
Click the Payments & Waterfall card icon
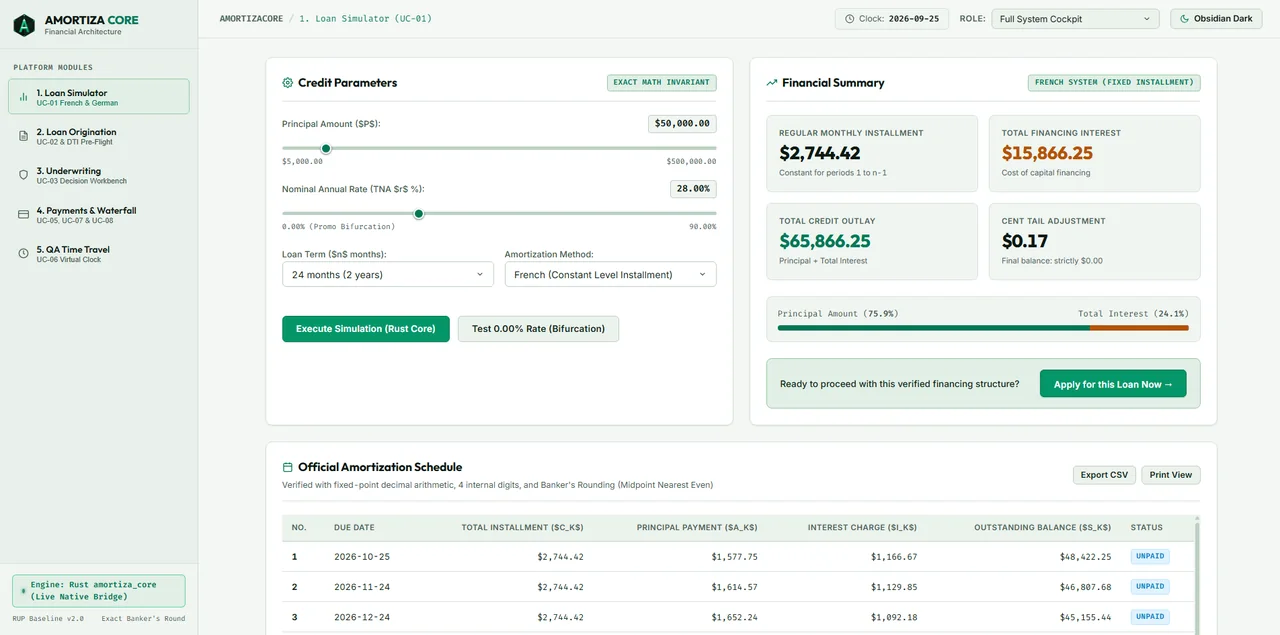coord(23,214)
